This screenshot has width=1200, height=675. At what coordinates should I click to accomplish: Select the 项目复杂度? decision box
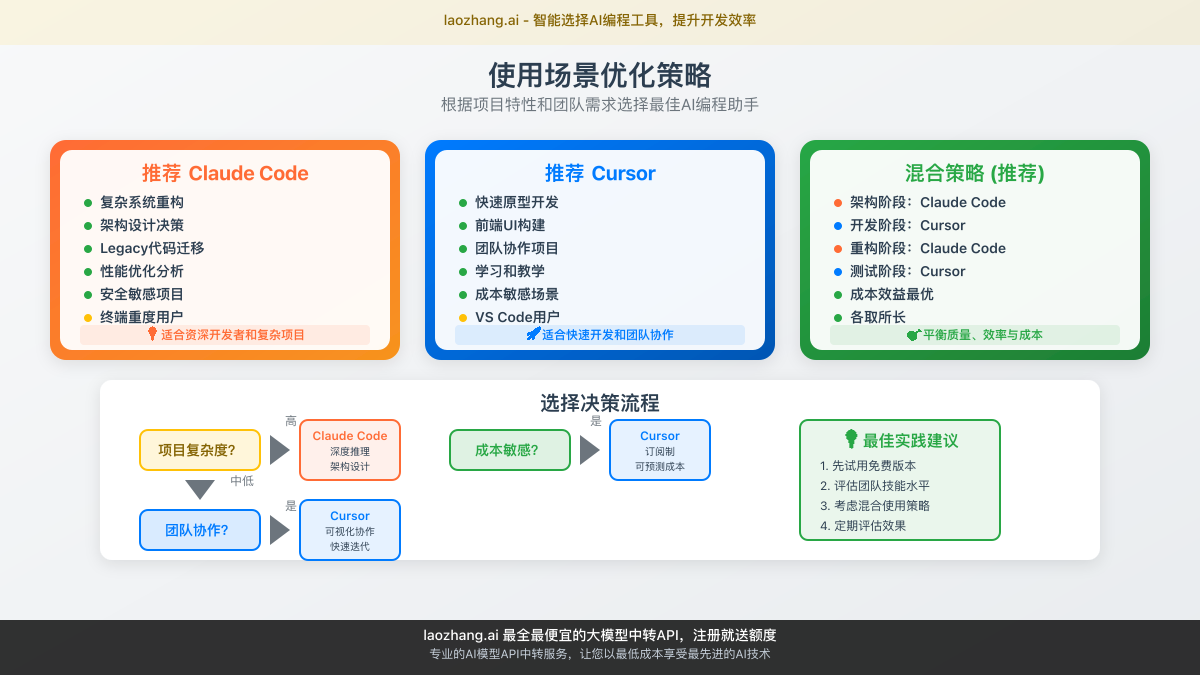click(200, 450)
